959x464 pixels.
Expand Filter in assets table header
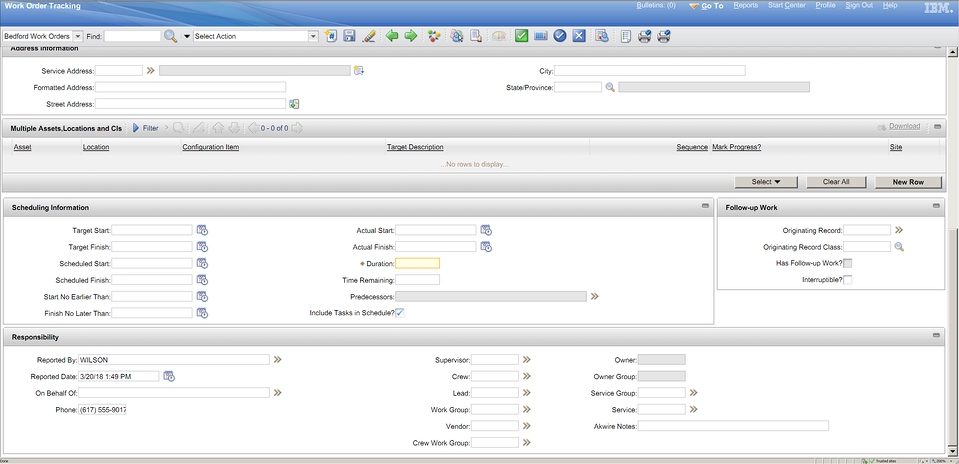[x=146, y=128]
